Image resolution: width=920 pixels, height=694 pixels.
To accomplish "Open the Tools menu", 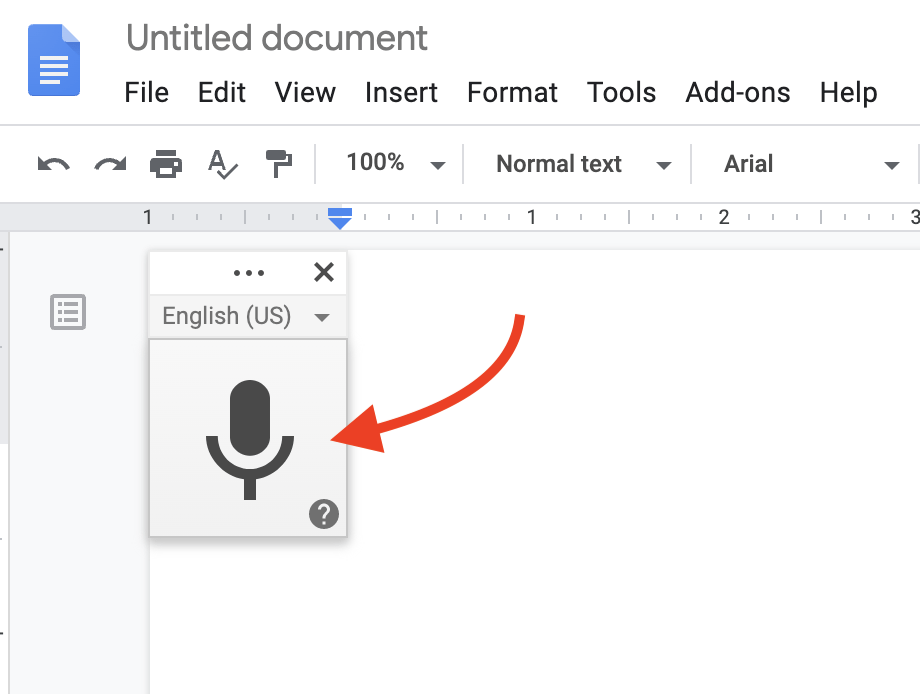I will [621, 93].
